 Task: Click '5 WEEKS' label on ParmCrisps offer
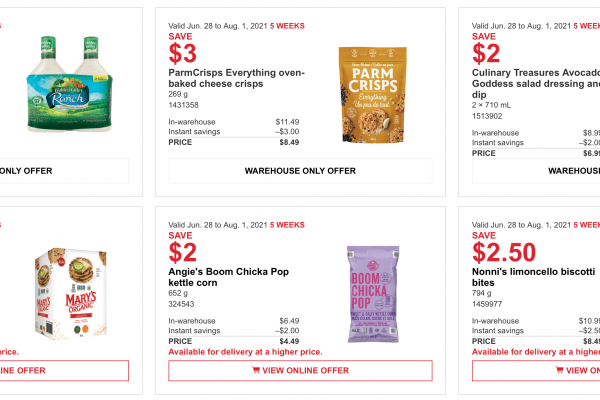pyautogui.click(x=283, y=25)
